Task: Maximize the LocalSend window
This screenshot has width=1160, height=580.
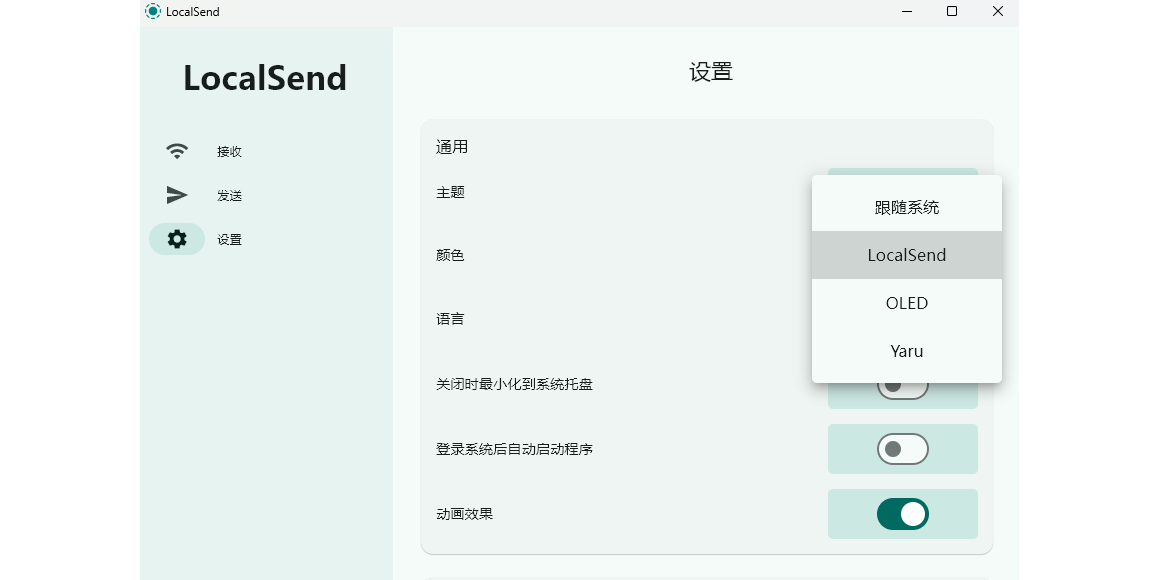Action: point(952,11)
